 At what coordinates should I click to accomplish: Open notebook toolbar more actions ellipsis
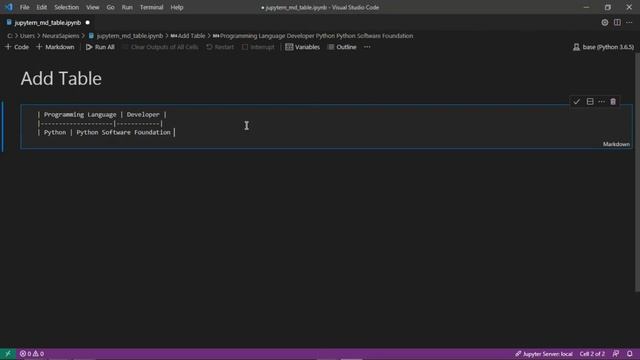click(367, 47)
